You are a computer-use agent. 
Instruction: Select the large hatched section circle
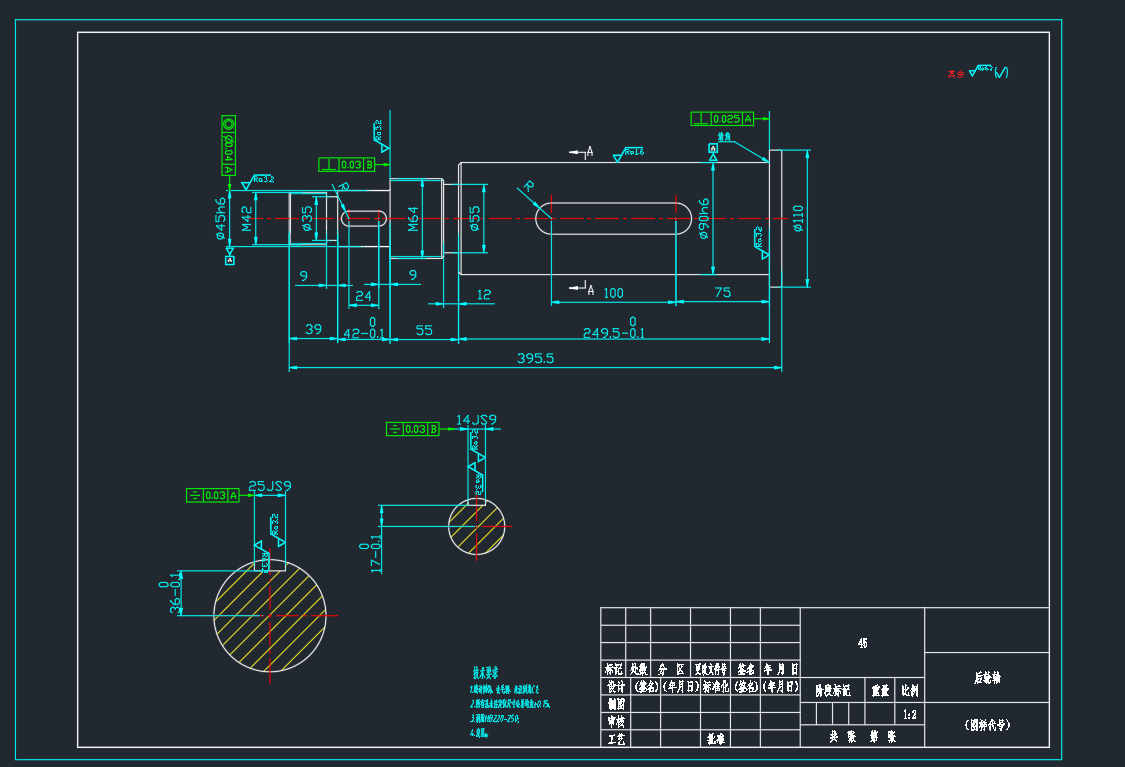click(x=270, y=616)
